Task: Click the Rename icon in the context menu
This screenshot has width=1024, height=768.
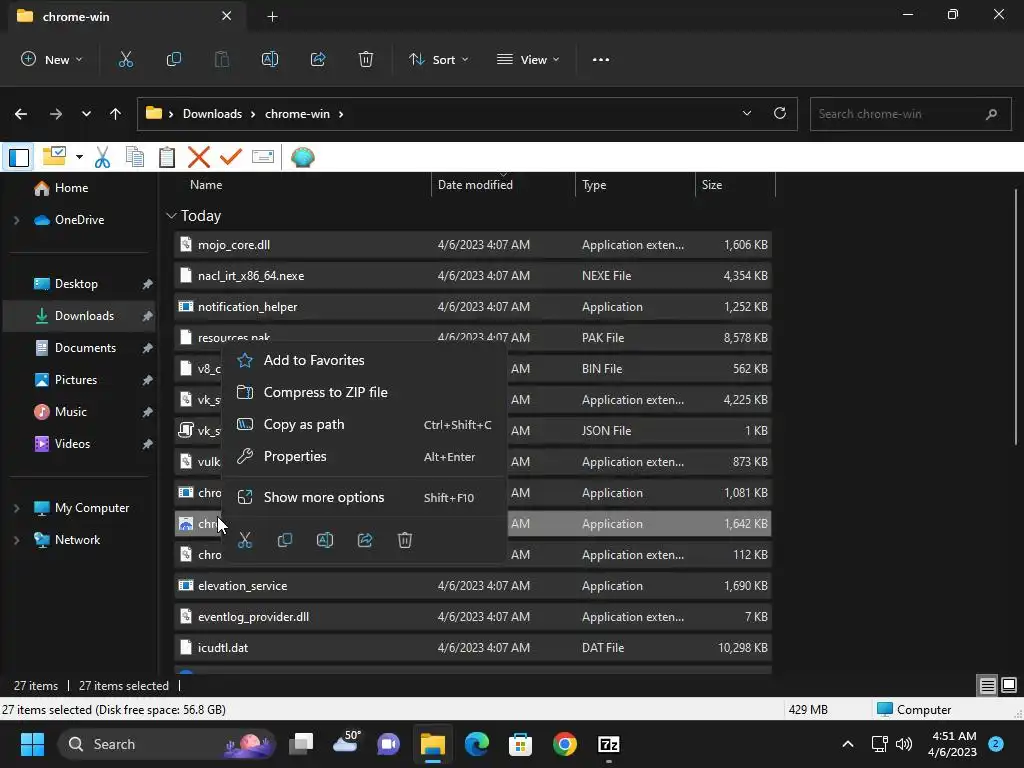Action: tap(325, 540)
